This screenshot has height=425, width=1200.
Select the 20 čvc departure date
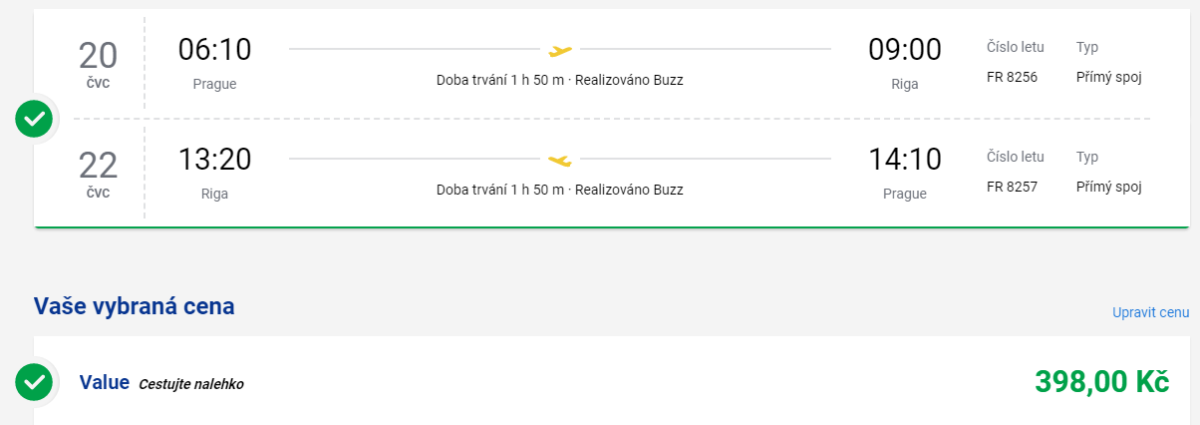coord(98,64)
